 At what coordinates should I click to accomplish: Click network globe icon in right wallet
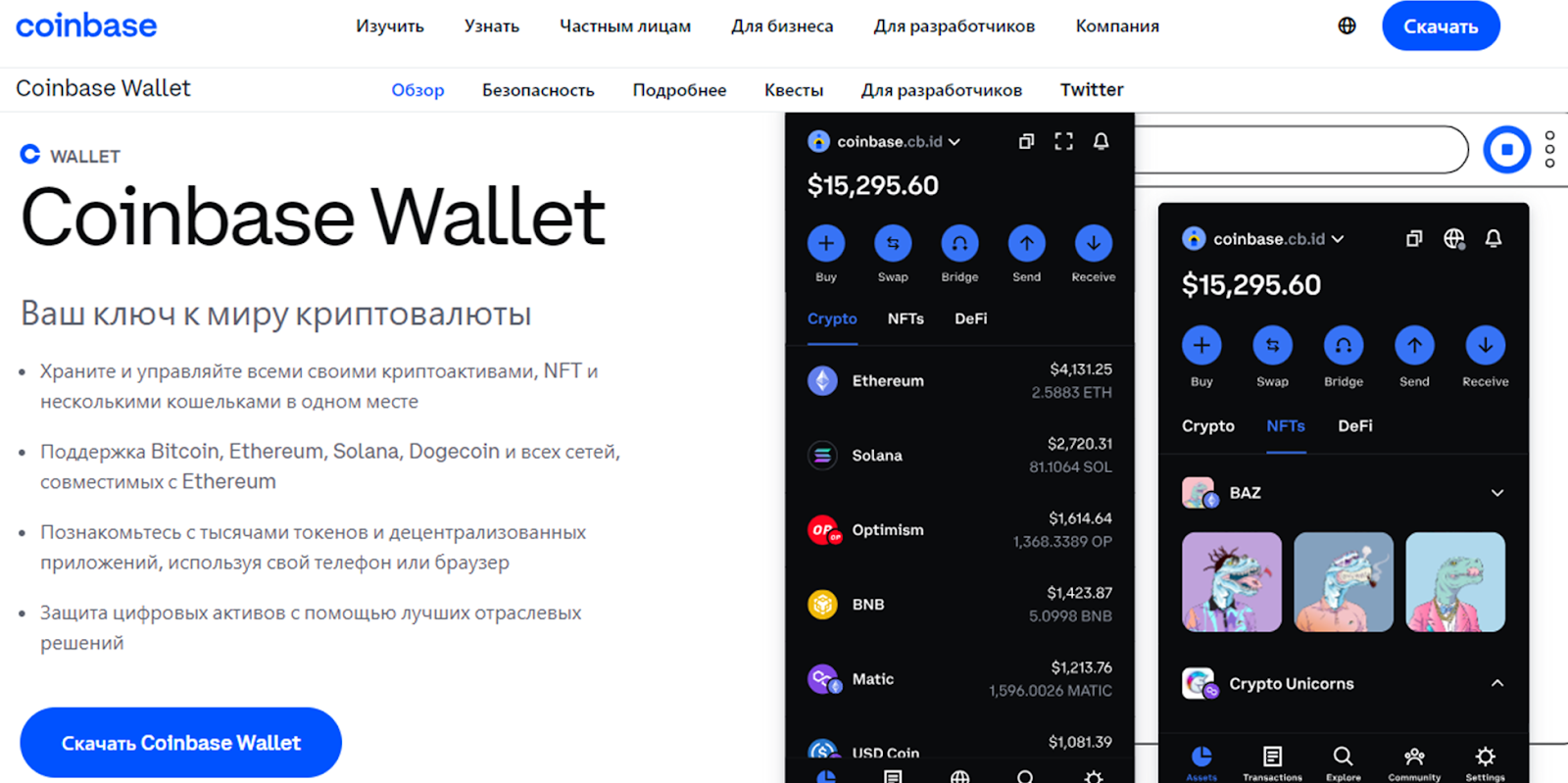pyautogui.click(x=1454, y=239)
